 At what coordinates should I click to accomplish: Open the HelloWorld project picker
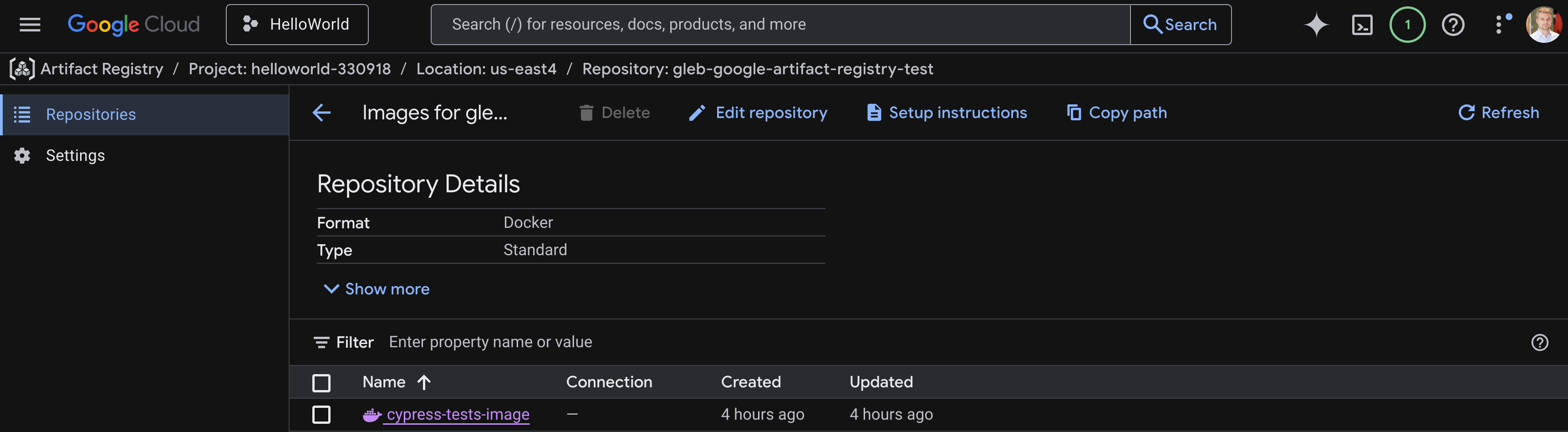[x=296, y=24]
